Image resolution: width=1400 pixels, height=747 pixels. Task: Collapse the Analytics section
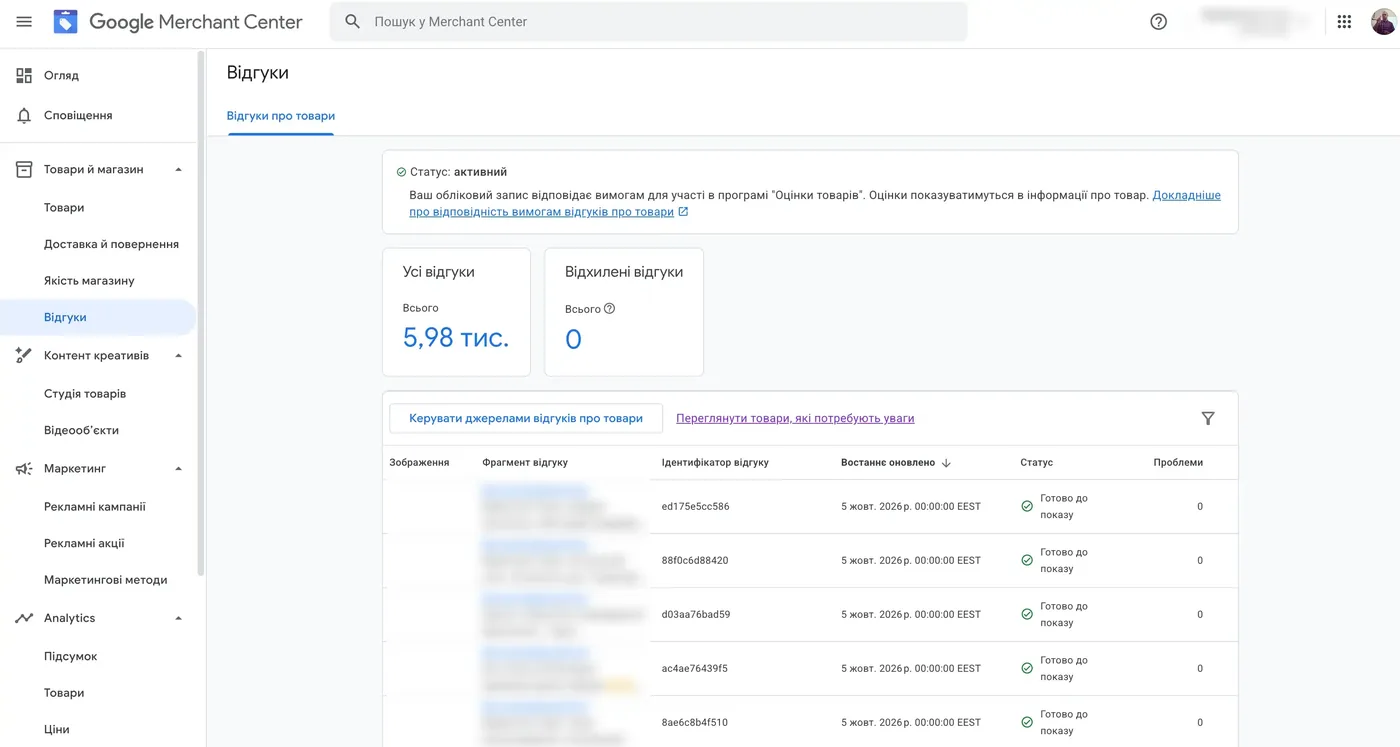[179, 618]
